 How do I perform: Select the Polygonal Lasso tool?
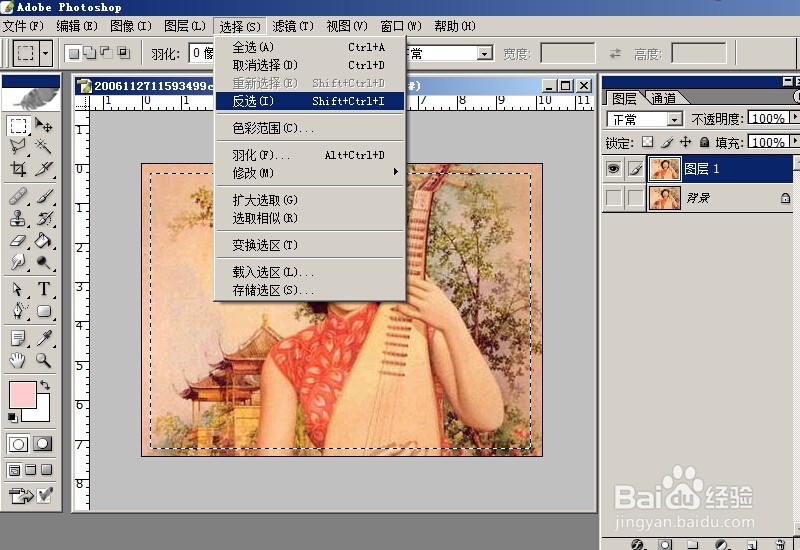pyautogui.click(x=18, y=147)
